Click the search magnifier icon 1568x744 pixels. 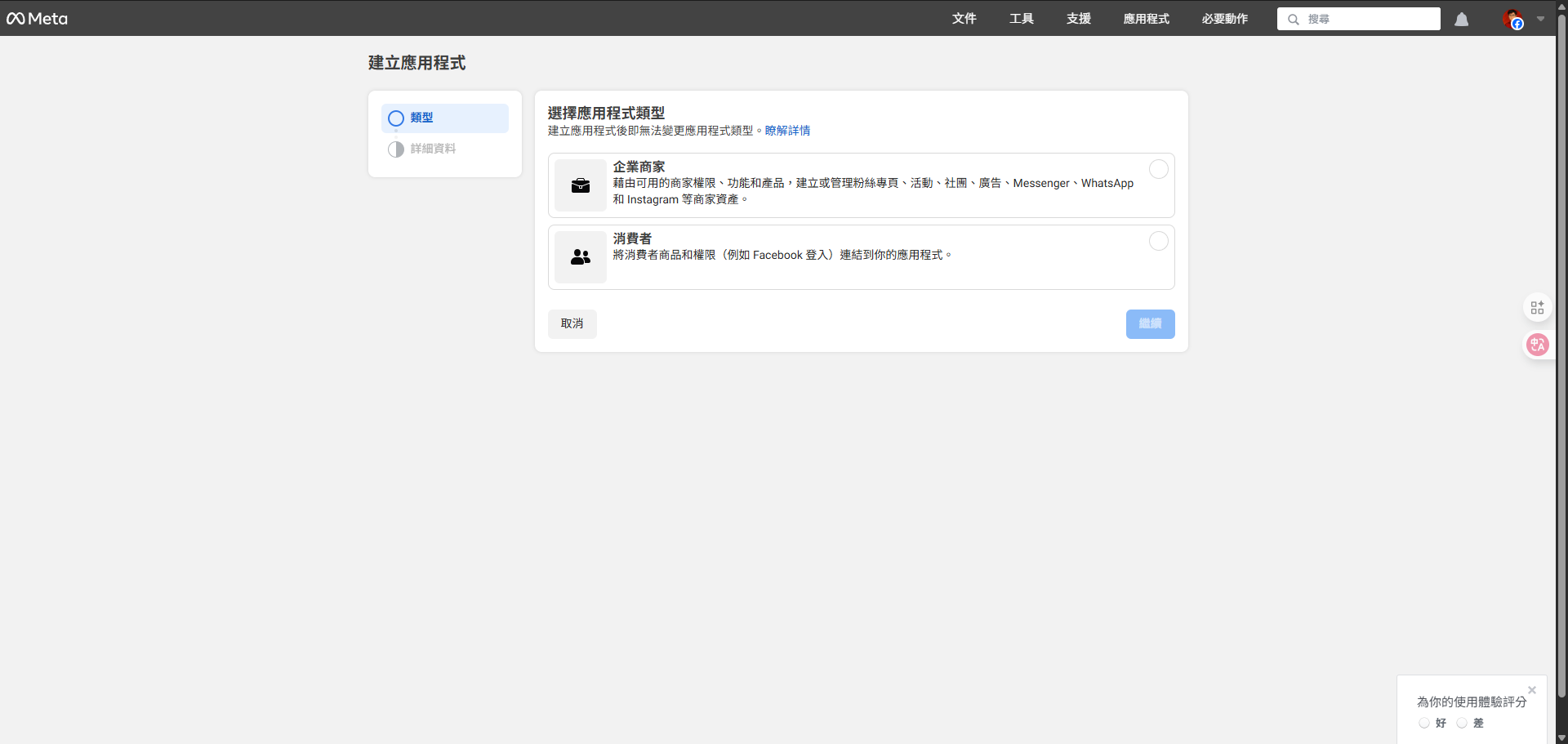pos(1293,19)
